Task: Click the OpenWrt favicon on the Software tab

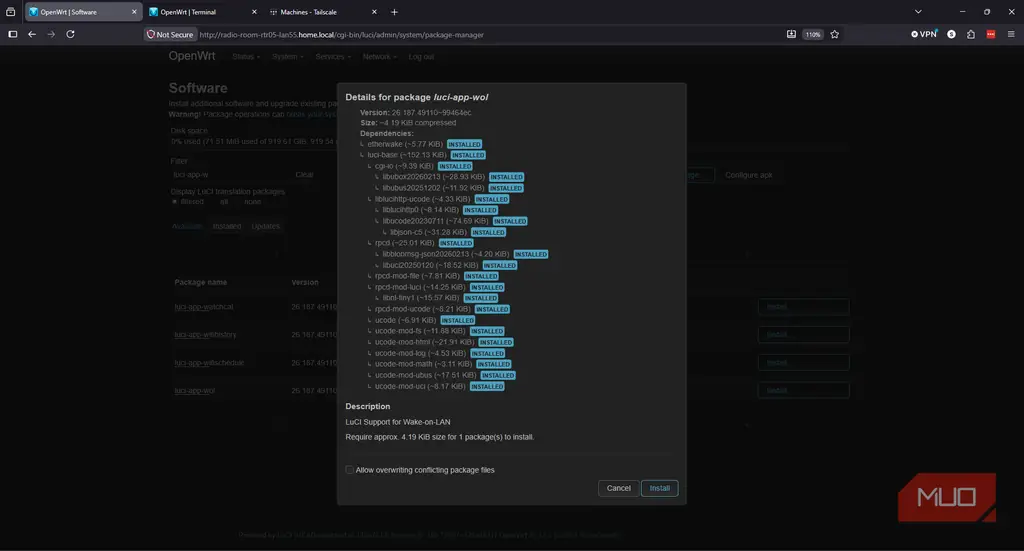Action: point(33,12)
